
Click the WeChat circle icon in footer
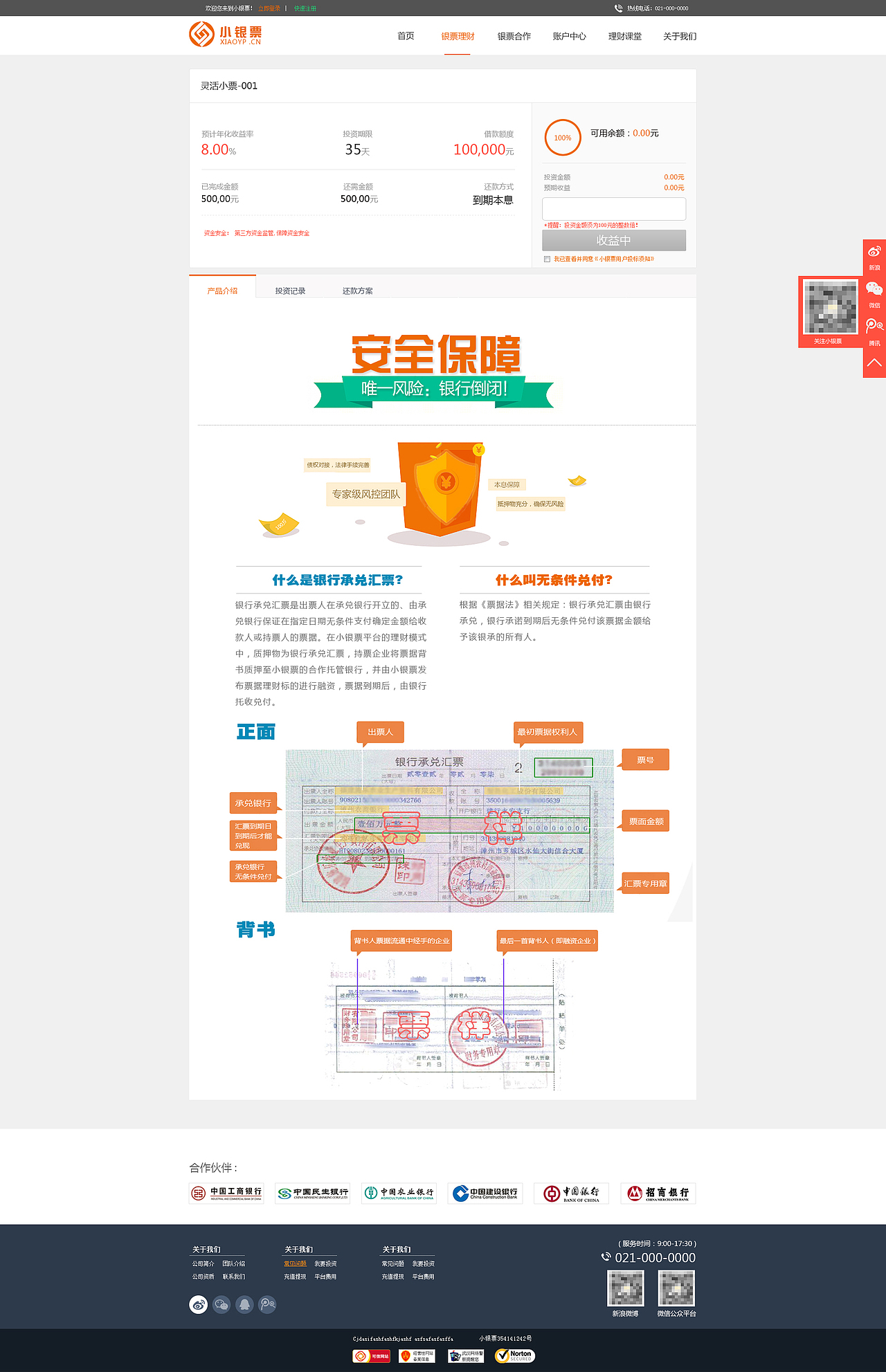(x=221, y=1305)
